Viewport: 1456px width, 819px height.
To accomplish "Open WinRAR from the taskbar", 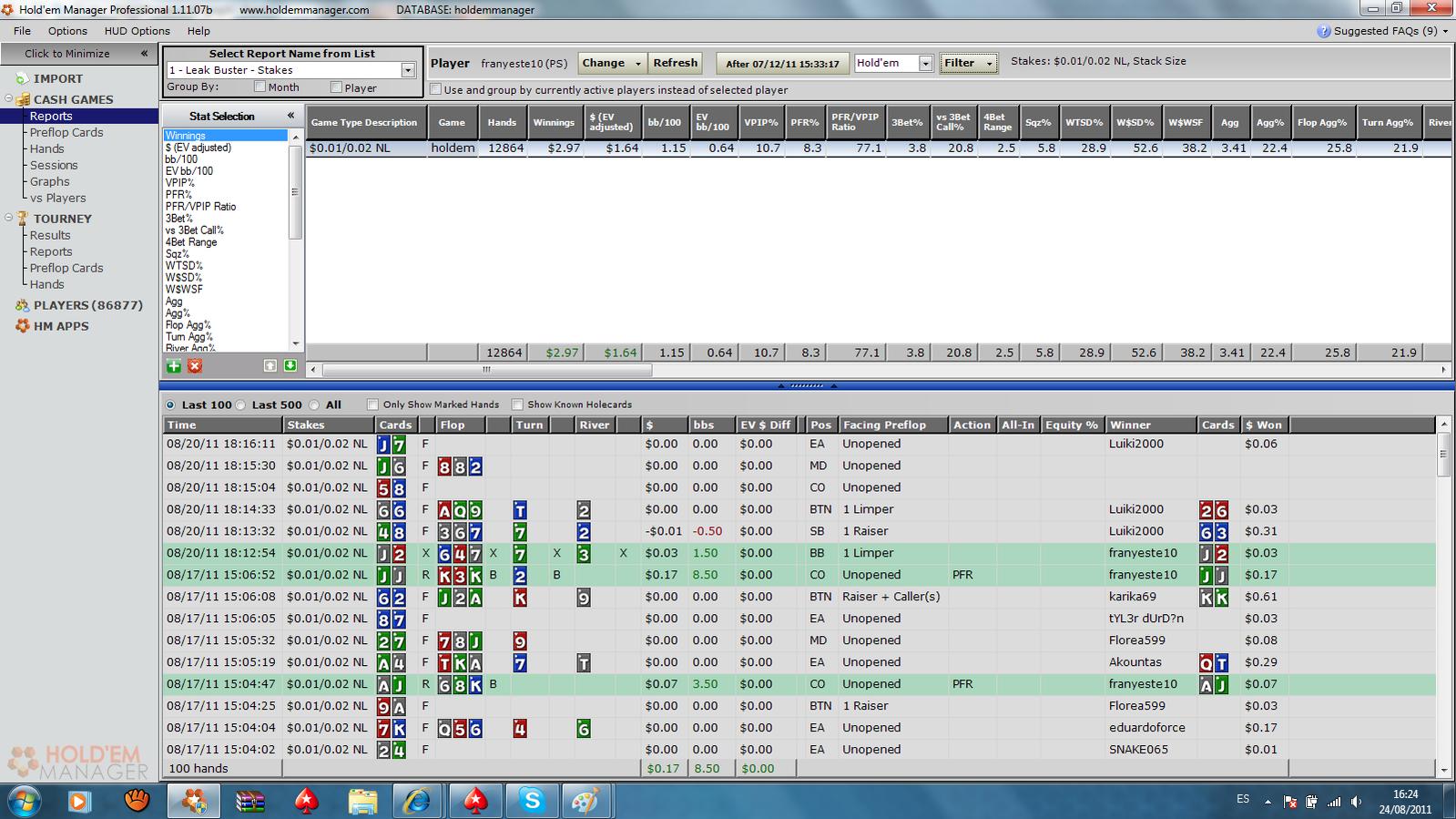I will pyautogui.click(x=249, y=801).
